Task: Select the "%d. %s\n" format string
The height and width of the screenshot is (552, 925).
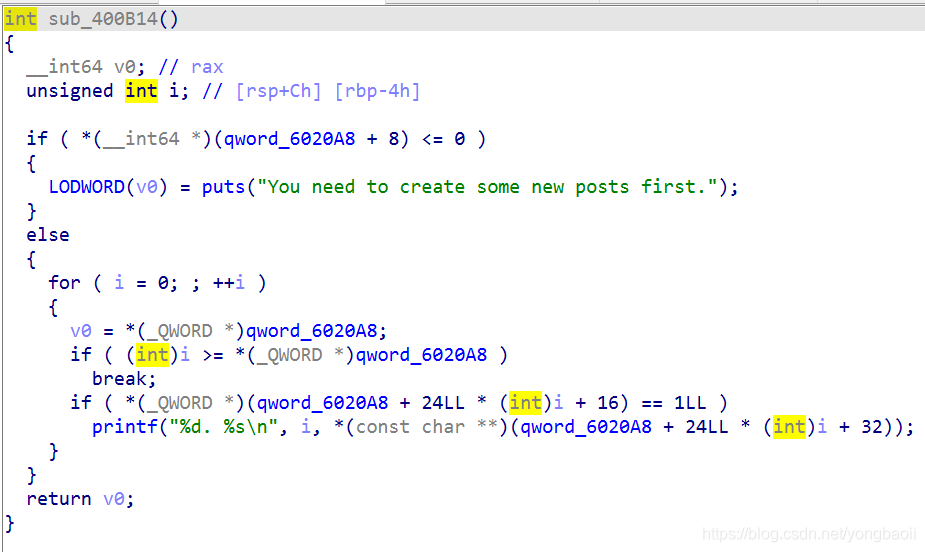Action: (224, 427)
